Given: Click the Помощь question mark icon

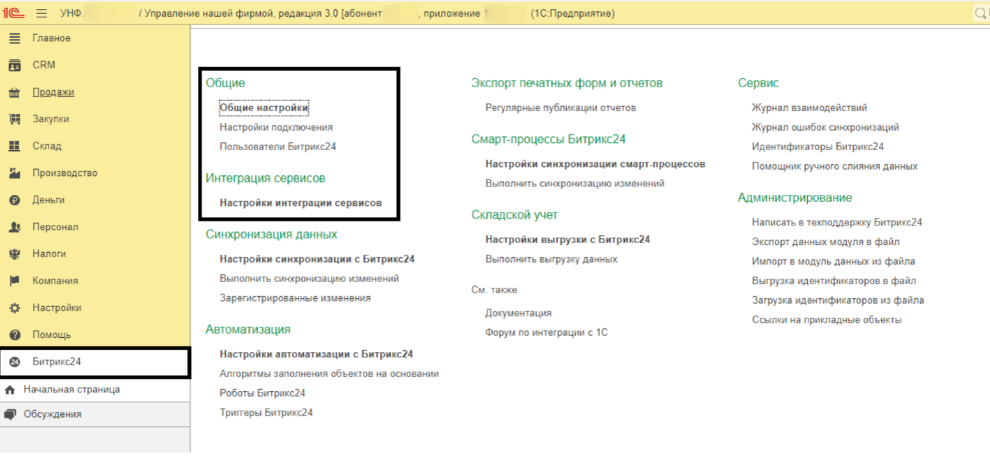Looking at the screenshot, I should pyautogui.click(x=15, y=335).
